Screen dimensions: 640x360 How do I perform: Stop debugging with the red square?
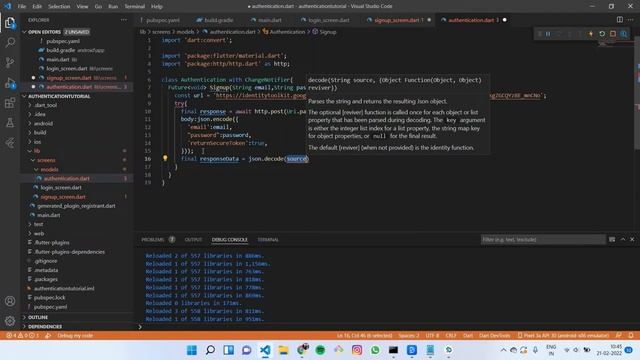[x=613, y=34]
